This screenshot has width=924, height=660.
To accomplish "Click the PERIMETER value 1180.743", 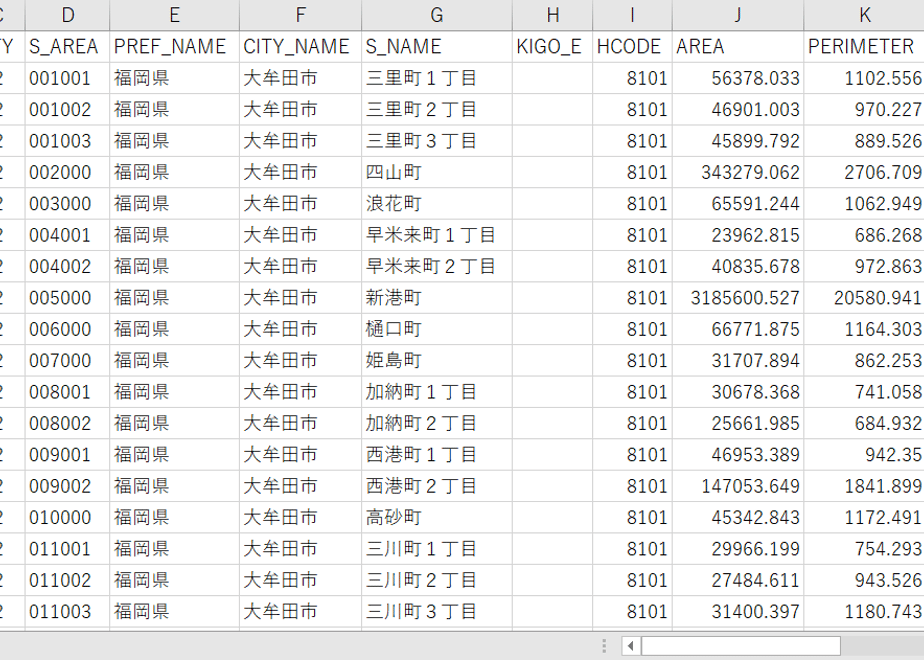I will click(x=864, y=611).
